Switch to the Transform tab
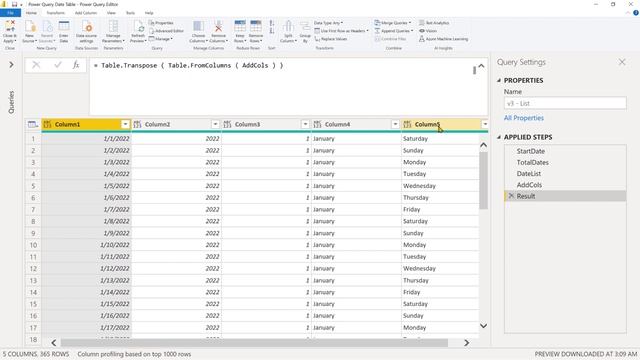 [56, 13]
